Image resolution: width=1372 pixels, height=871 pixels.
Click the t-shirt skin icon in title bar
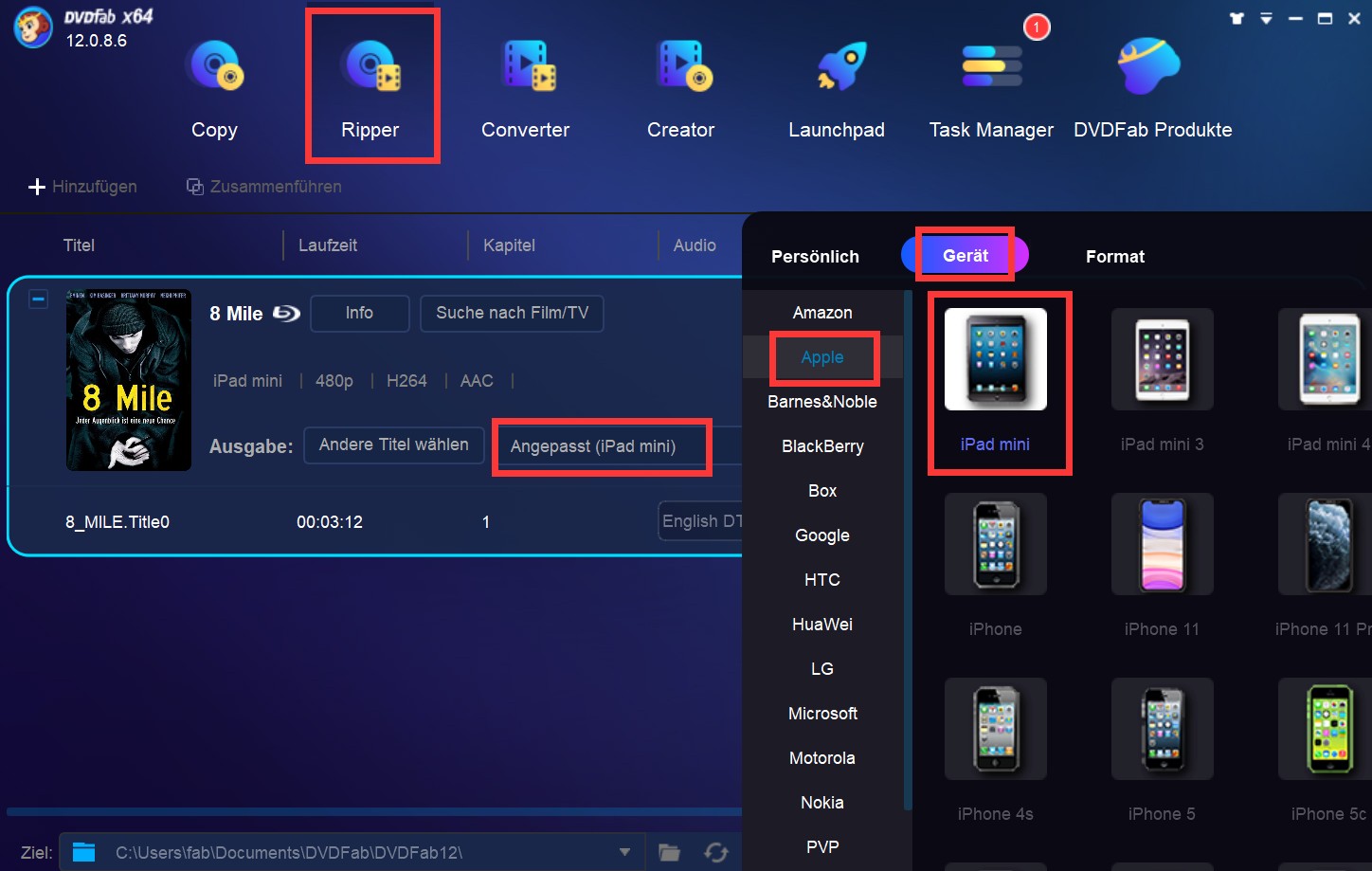(1237, 18)
